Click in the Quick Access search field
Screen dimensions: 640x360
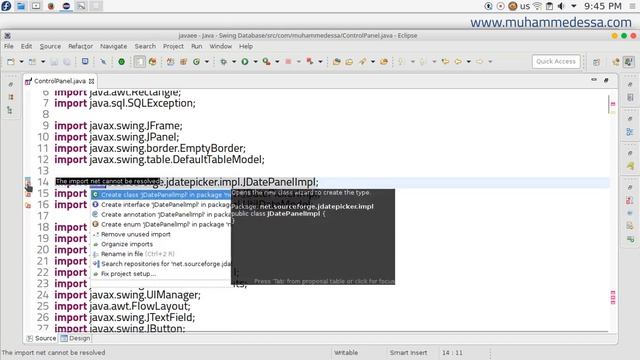[x=556, y=62]
